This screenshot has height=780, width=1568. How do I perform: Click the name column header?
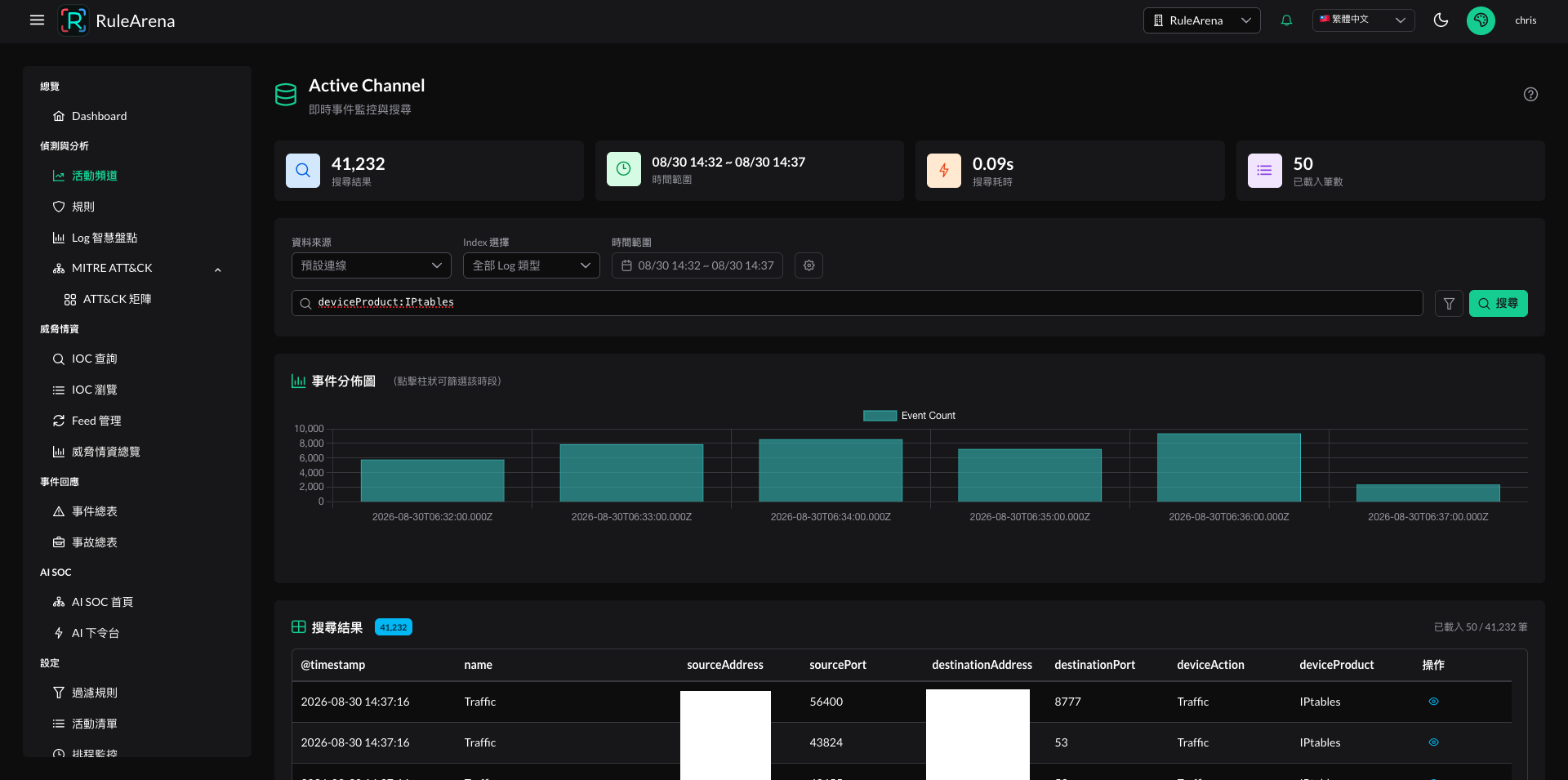pyautogui.click(x=478, y=665)
